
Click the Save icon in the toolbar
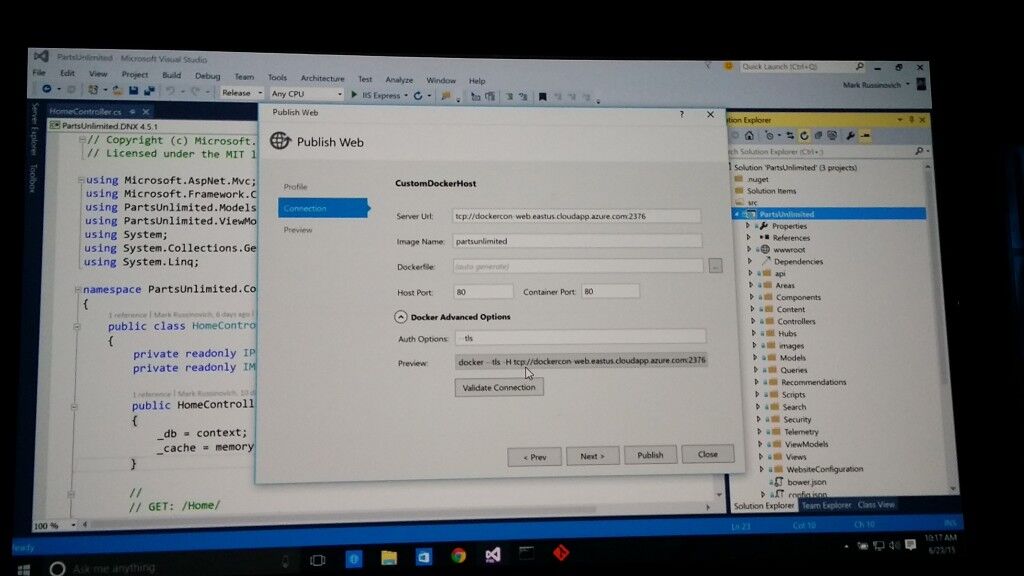[x=133, y=91]
